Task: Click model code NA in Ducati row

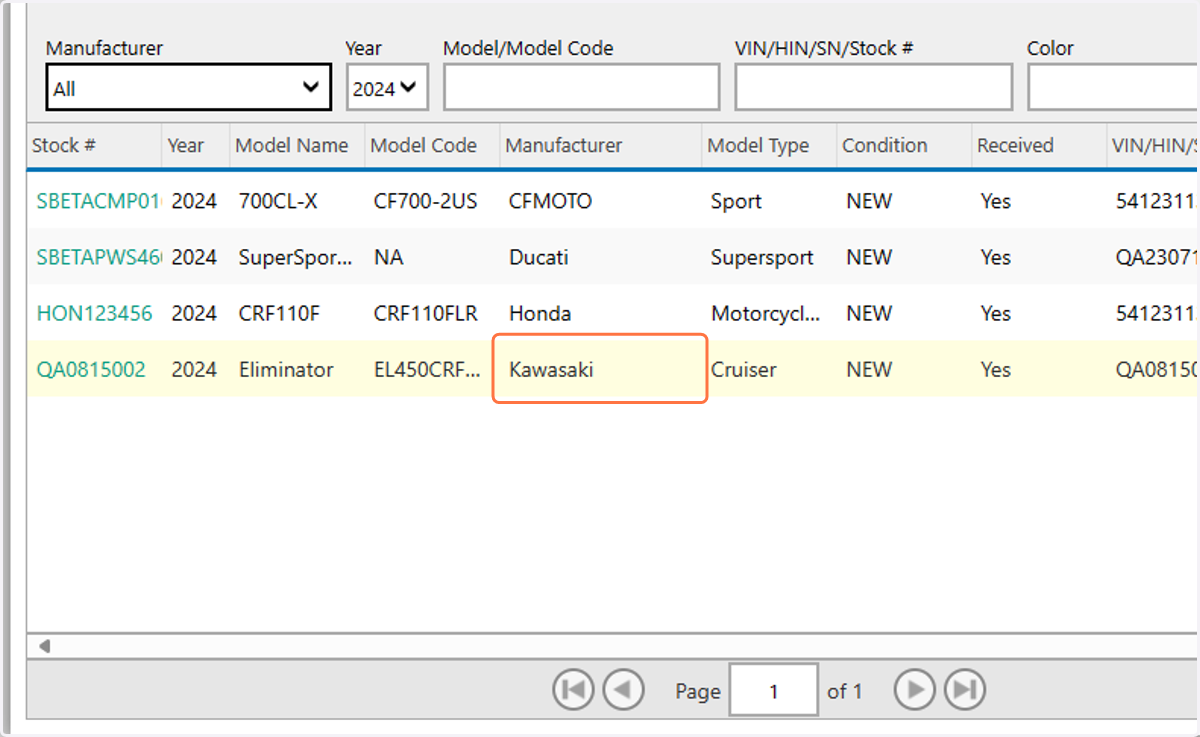Action: (x=388, y=257)
